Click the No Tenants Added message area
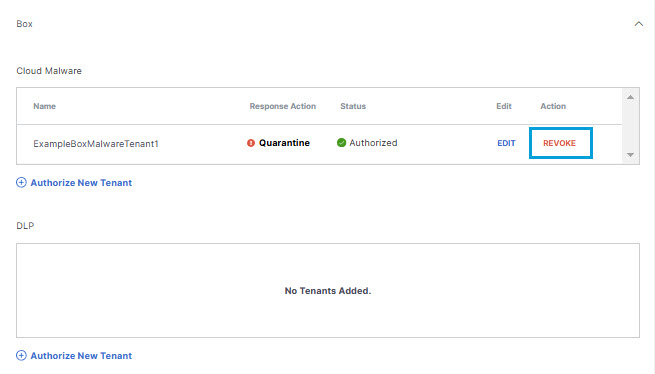 [x=328, y=291]
